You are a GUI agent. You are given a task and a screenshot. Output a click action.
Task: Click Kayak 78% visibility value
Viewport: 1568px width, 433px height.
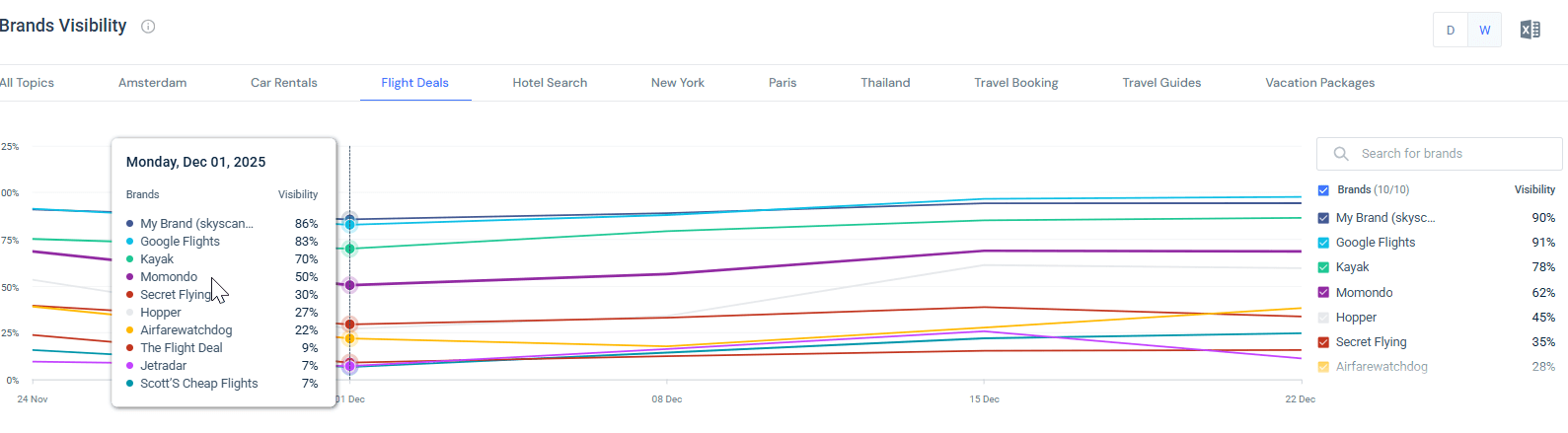1543,267
